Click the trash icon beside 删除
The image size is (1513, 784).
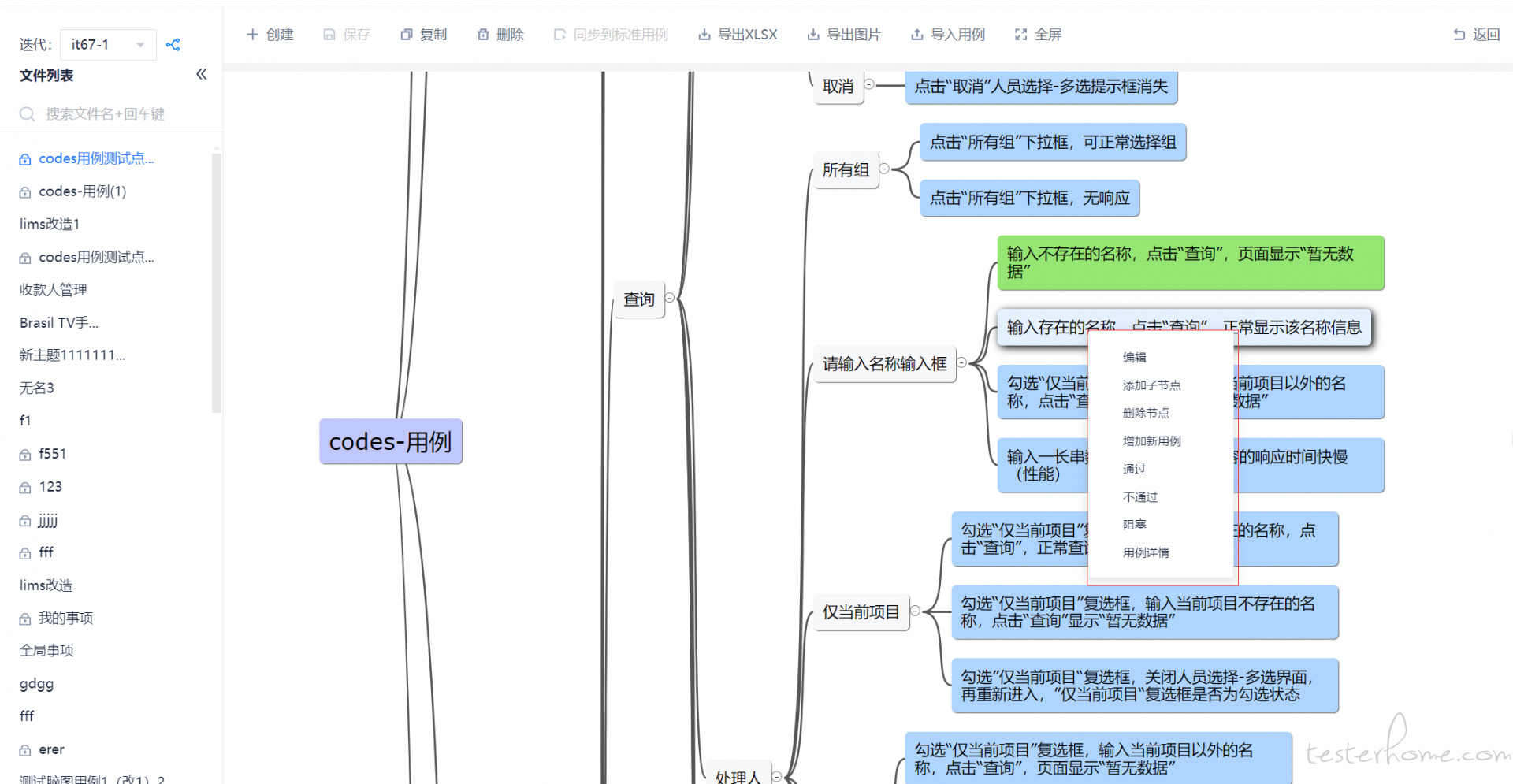(483, 35)
